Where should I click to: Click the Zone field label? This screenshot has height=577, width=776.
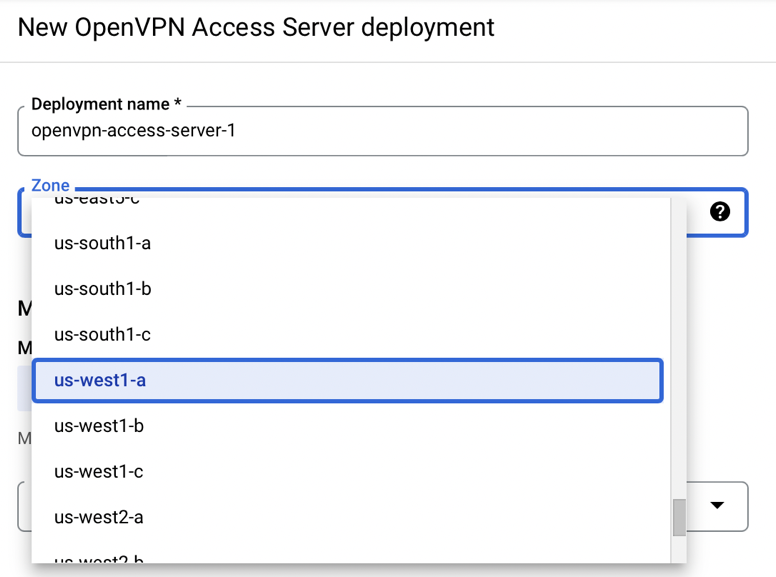coord(50,185)
